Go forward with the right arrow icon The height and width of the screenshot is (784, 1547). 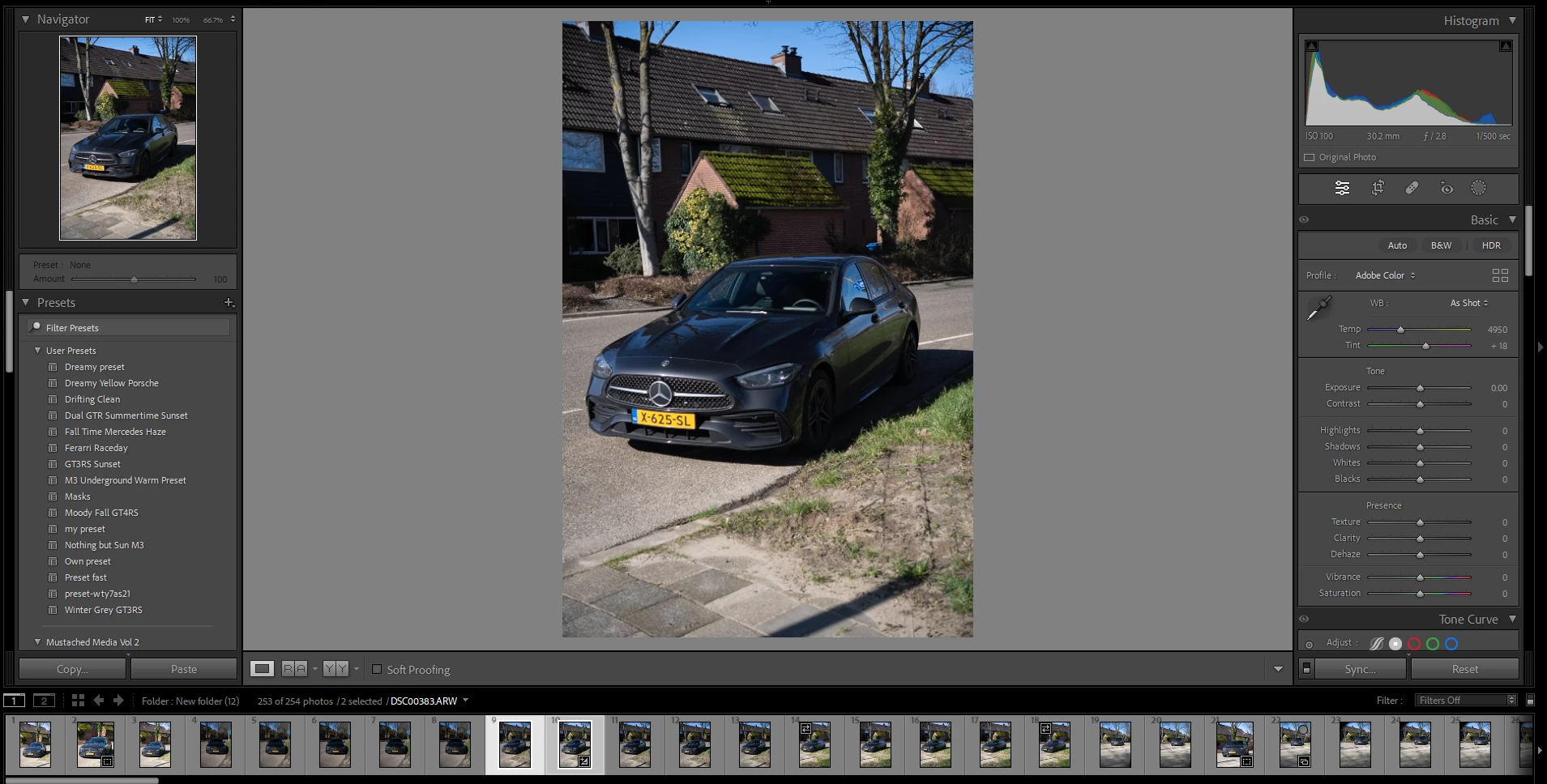pos(118,701)
